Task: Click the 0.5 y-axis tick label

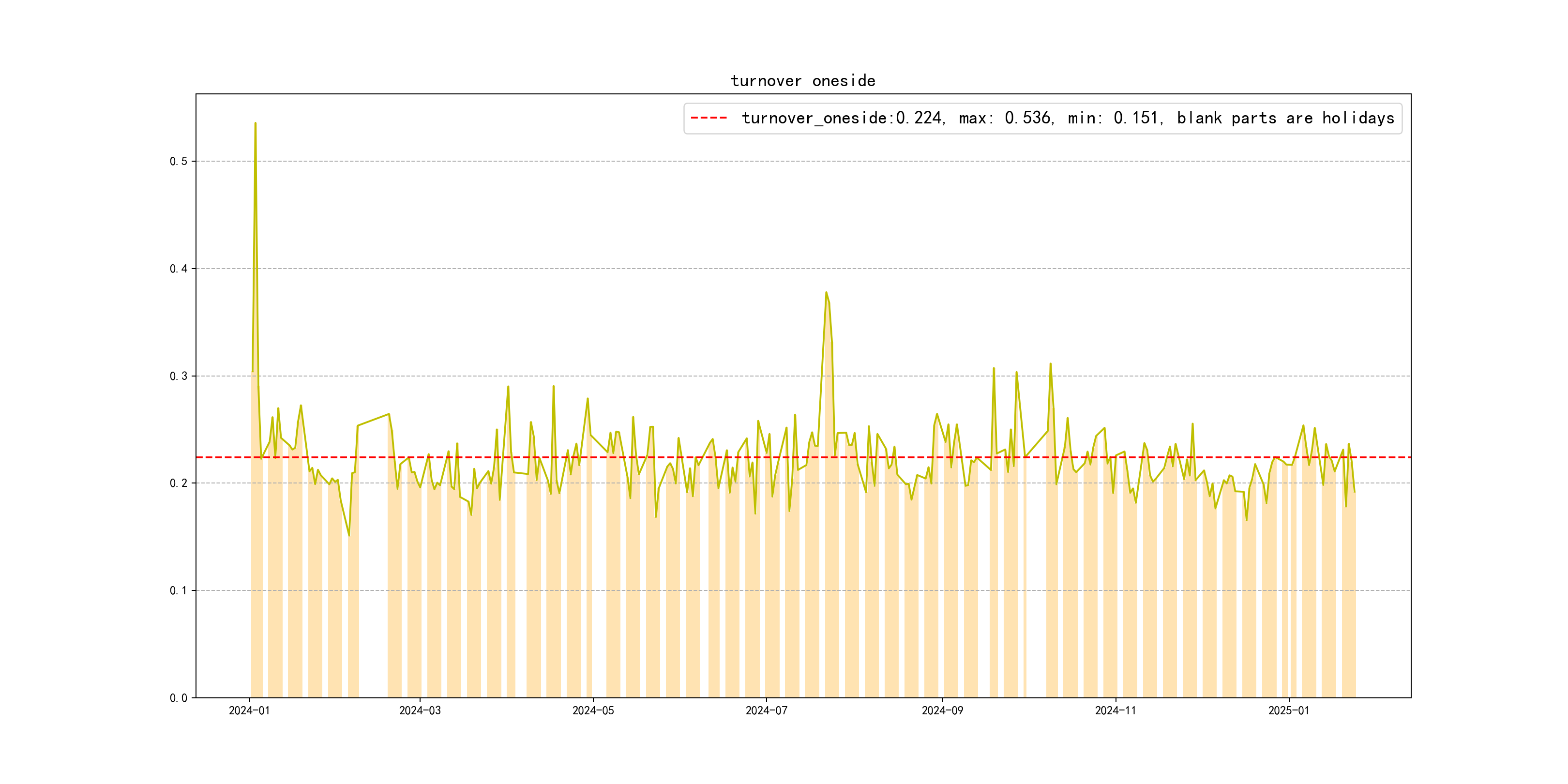Action: 179,161
